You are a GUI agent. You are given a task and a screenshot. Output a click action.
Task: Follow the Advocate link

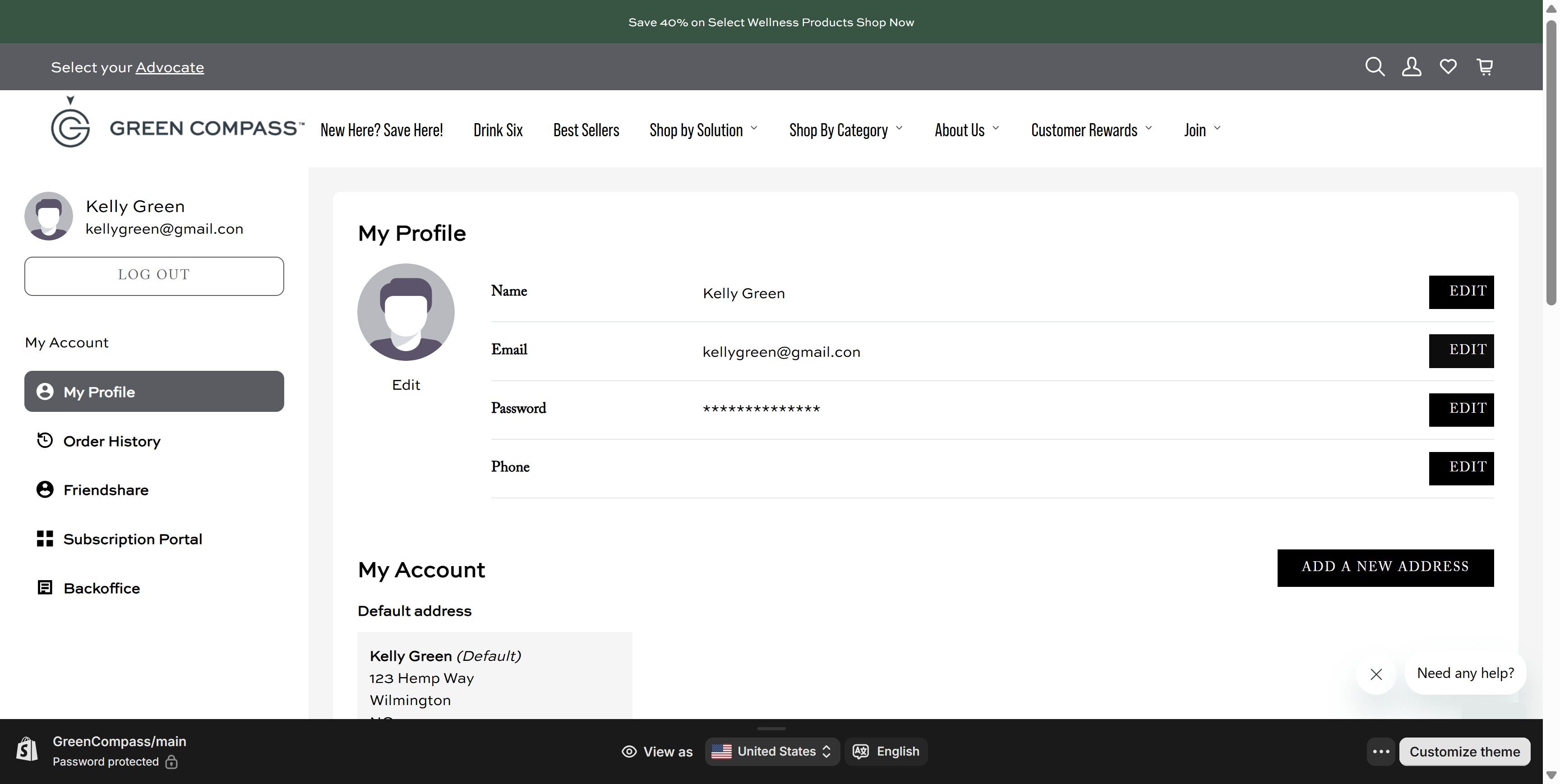tap(170, 67)
